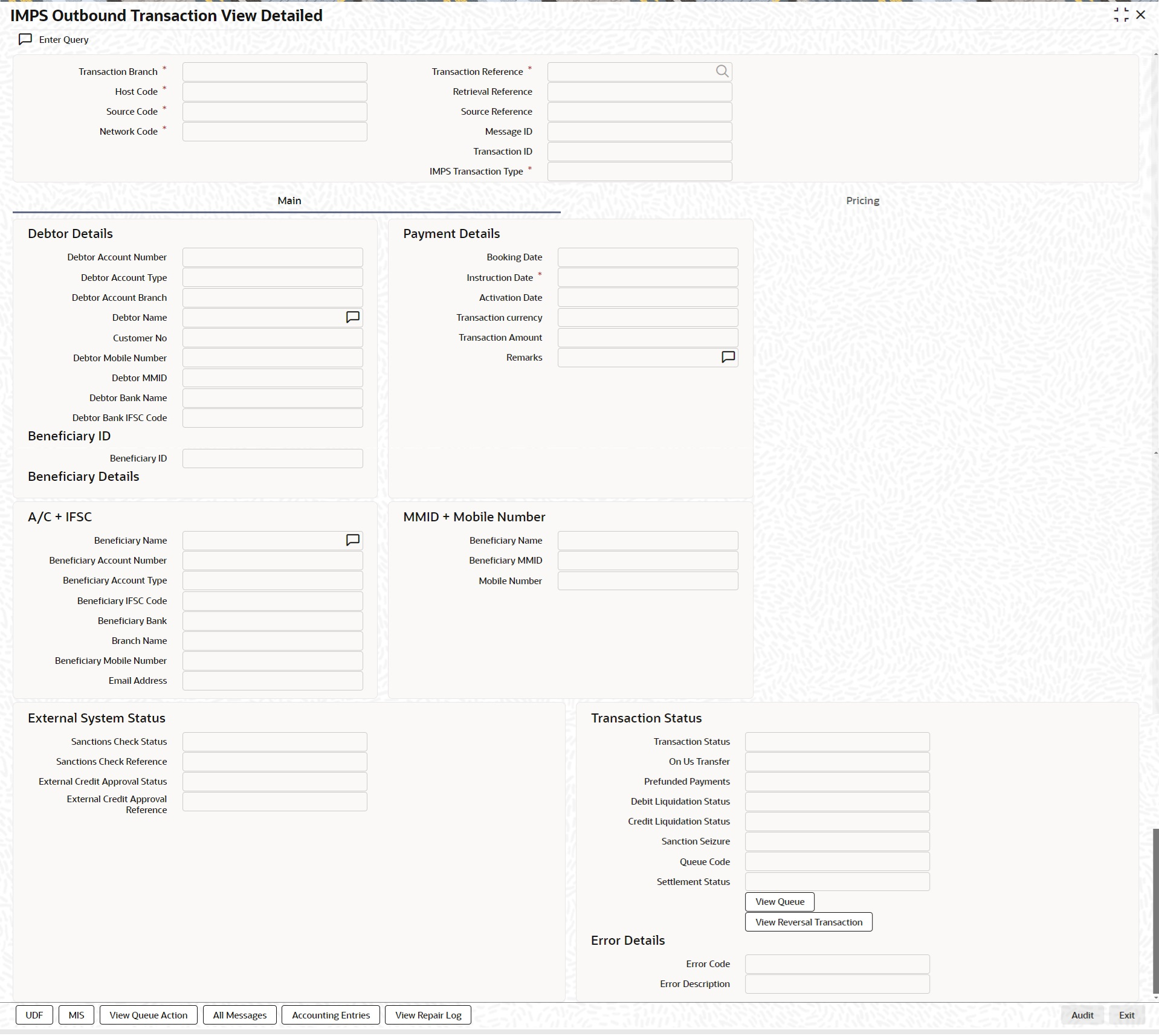Focus the Activation Date field

(x=648, y=298)
